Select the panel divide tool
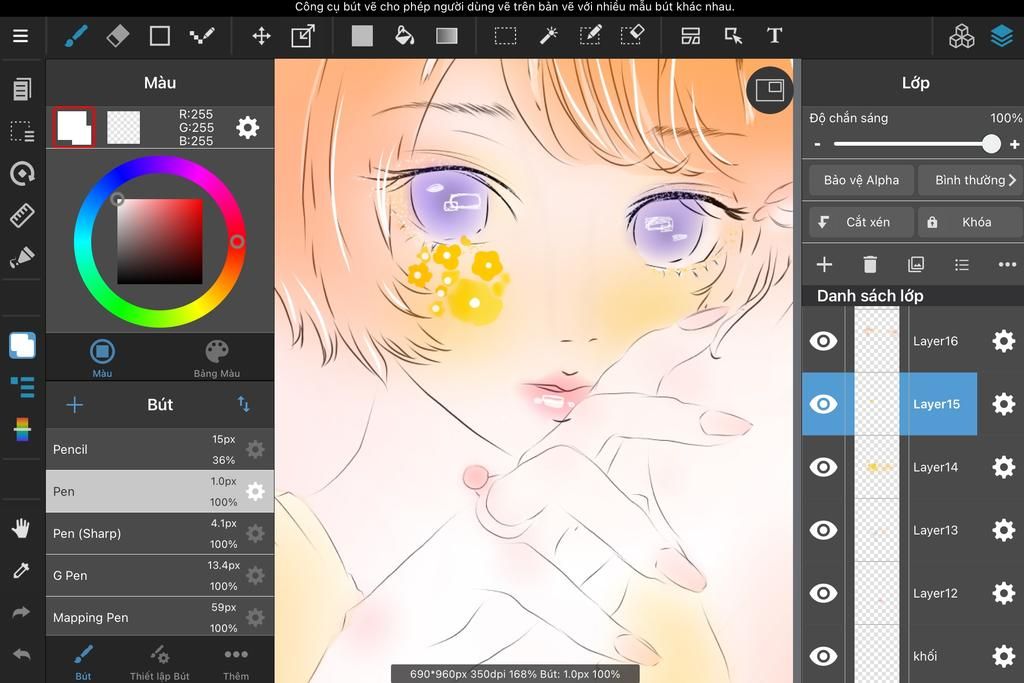1024x683 pixels. tap(690, 36)
